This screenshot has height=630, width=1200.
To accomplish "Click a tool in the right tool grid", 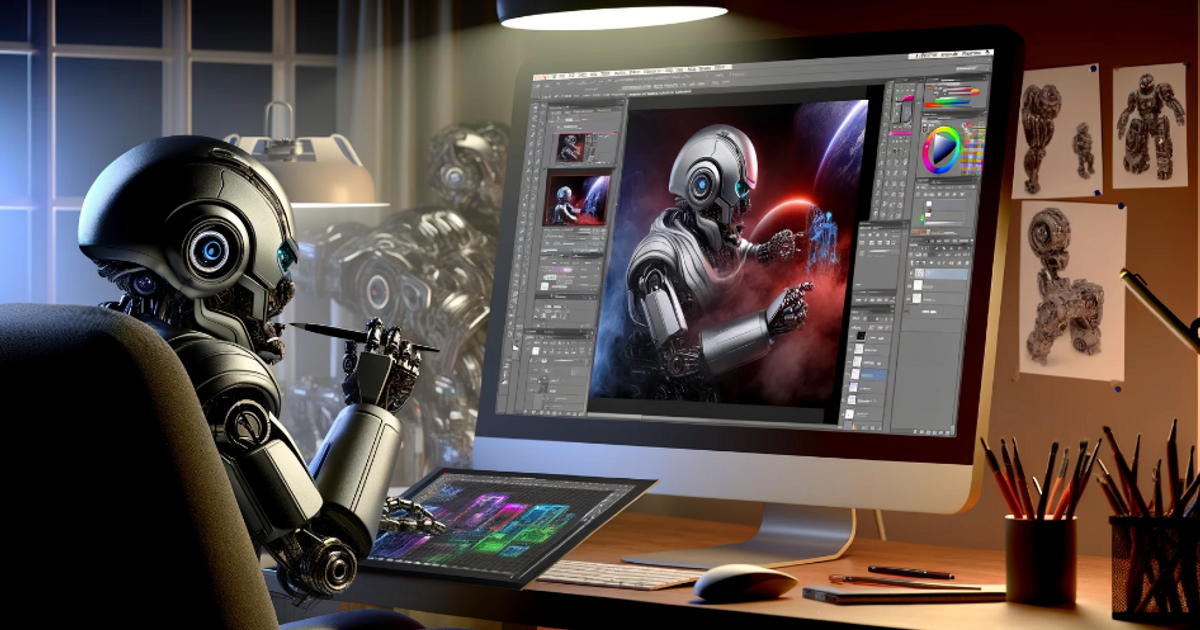I will [x=886, y=170].
